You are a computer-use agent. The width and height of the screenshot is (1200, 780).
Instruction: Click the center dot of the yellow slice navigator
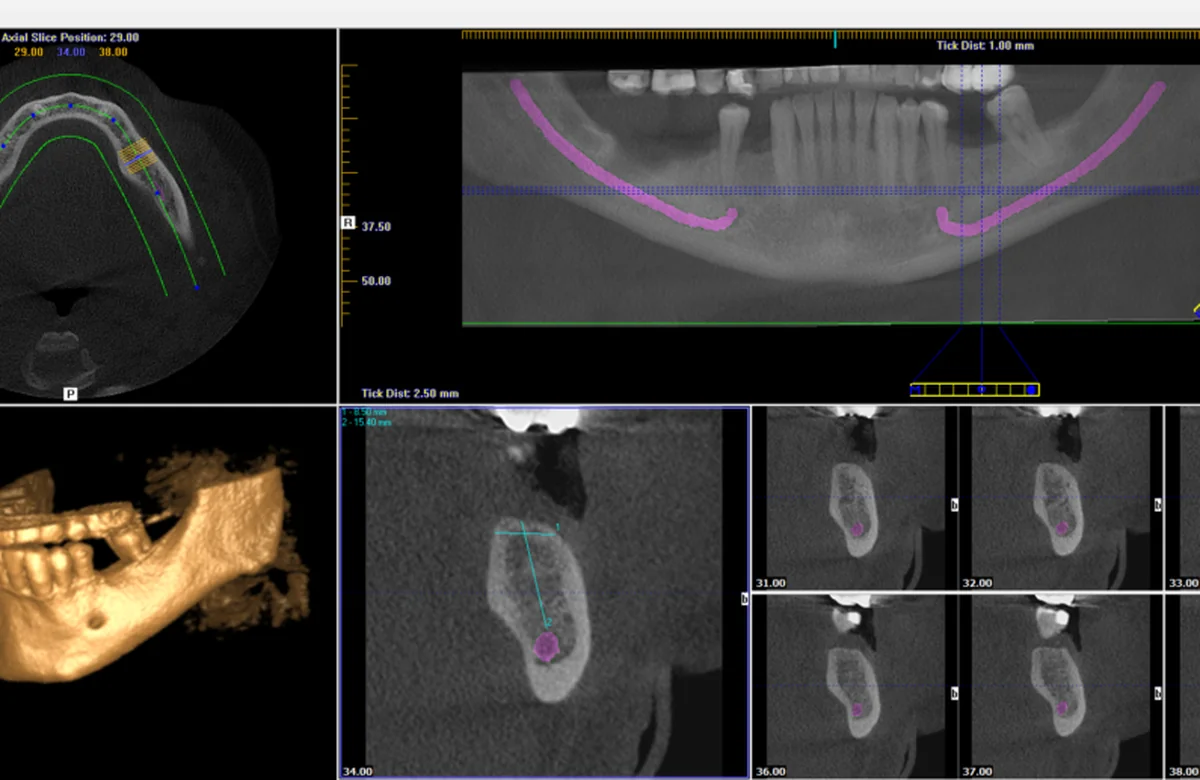tap(981, 389)
